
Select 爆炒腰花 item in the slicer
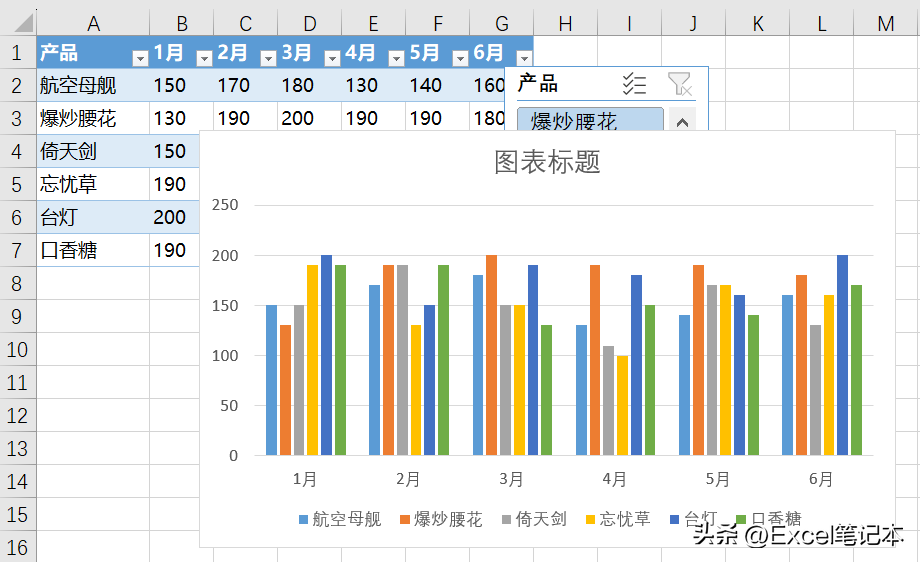(x=590, y=119)
